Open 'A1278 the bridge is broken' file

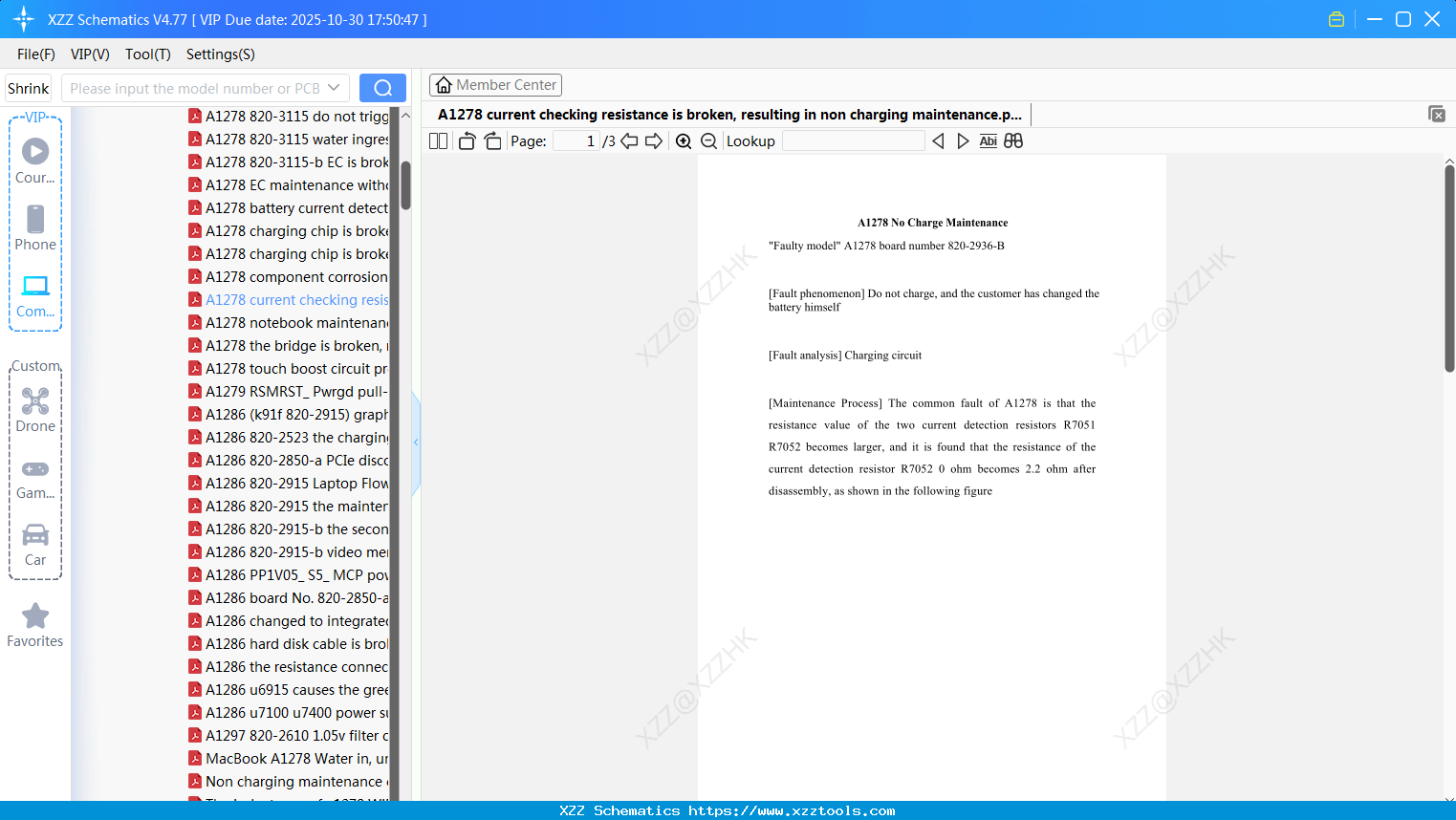point(289,346)
